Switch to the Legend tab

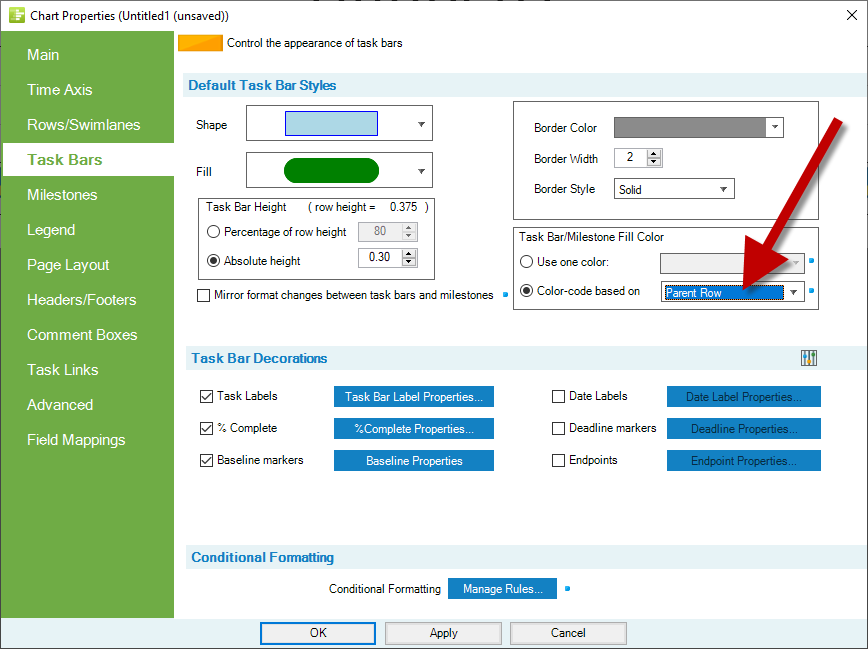(51, 230)
